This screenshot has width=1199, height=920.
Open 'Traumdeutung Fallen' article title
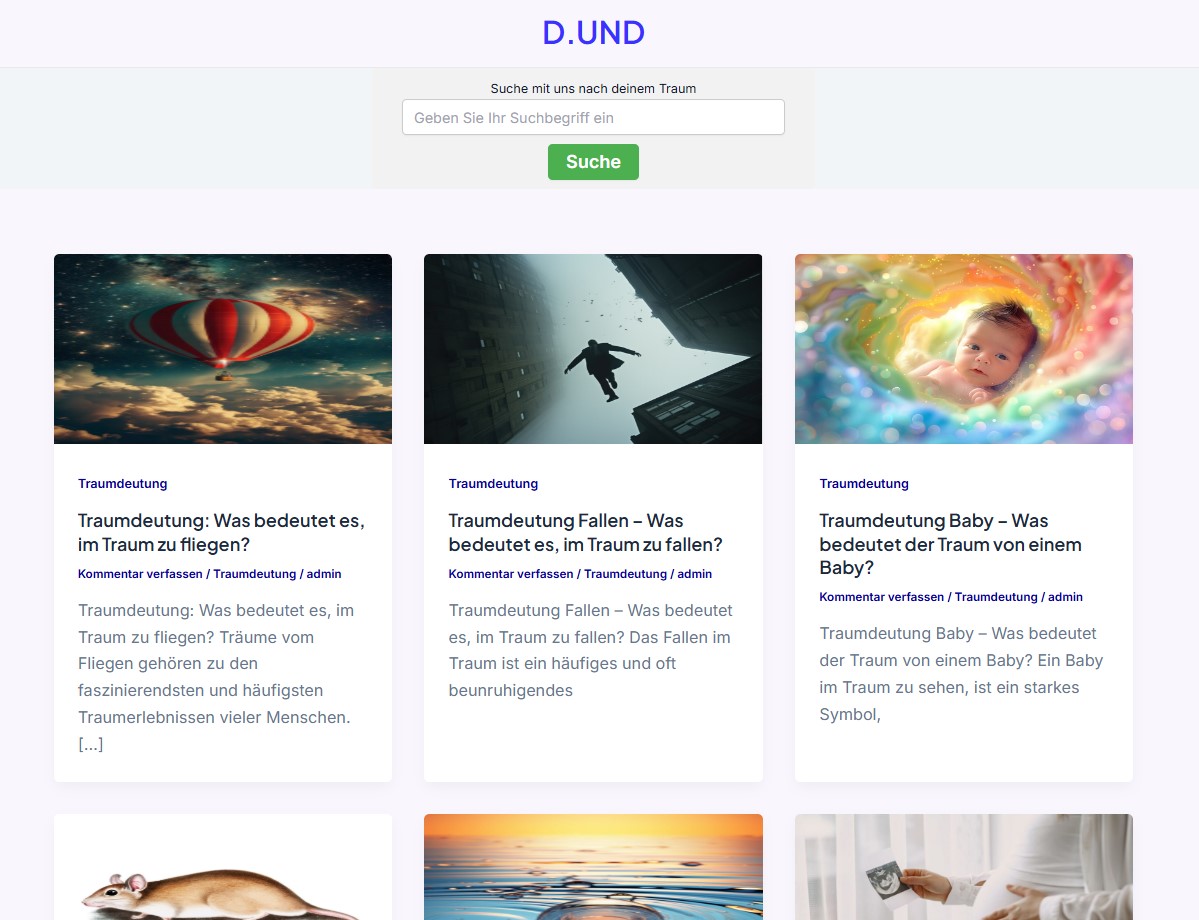pyautogui.click(x=586, y=532)
